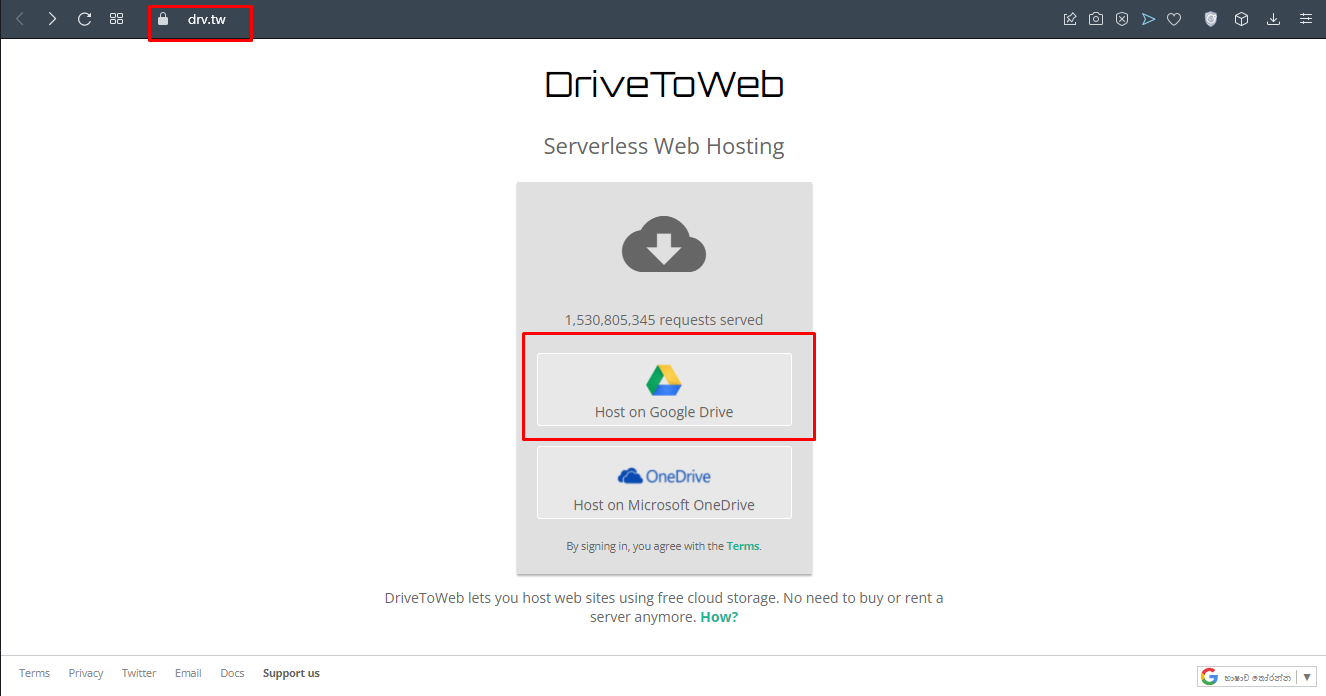Open the Email footer link
The width and height of the screenshot is (1326, 696).
pos(188,673)
